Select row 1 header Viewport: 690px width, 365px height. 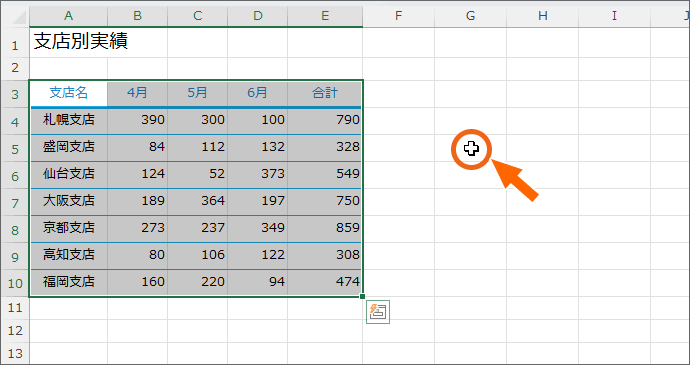coord(15,43)
